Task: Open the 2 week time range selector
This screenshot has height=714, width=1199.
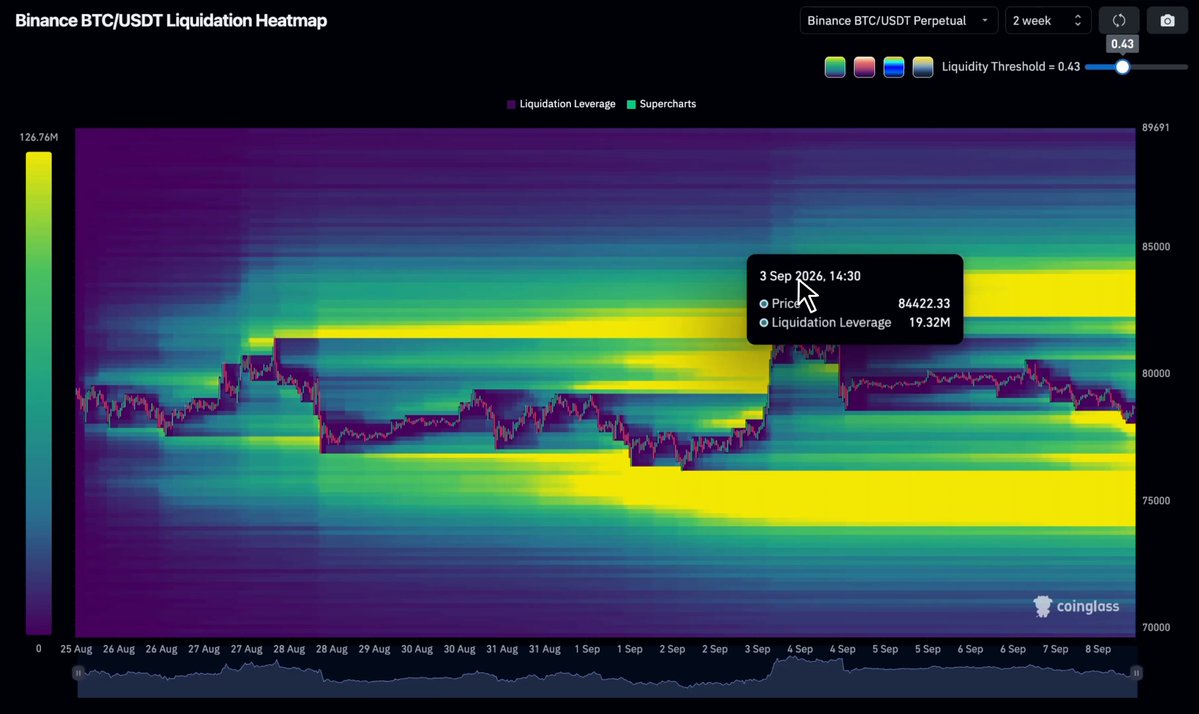Action: (1048, 21)
